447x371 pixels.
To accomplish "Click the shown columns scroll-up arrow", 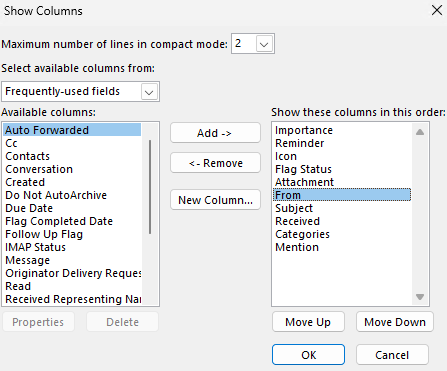I will click(x=420, y=132).
